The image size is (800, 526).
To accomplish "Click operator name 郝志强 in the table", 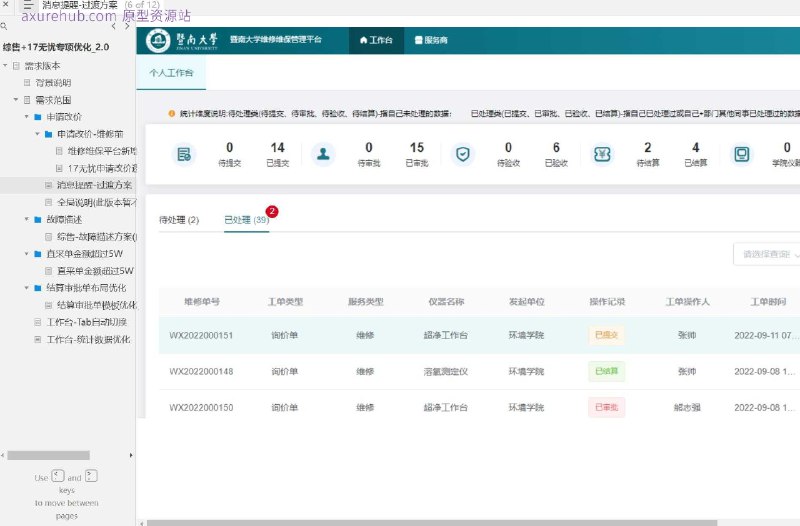I will click(687, 408).
